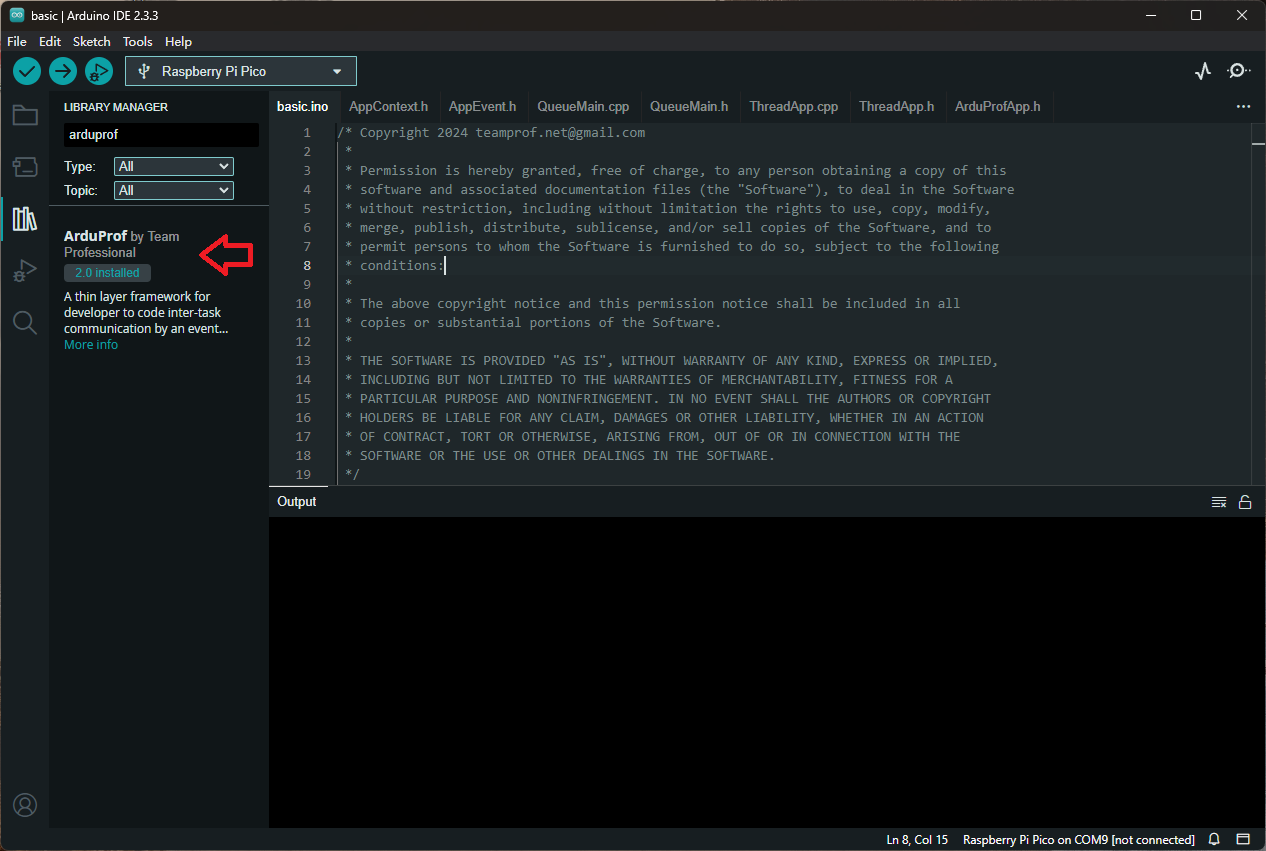Switch to the QueueMain.h tab
Viewport: 1266px width, 851px height.
click(689, 106)
